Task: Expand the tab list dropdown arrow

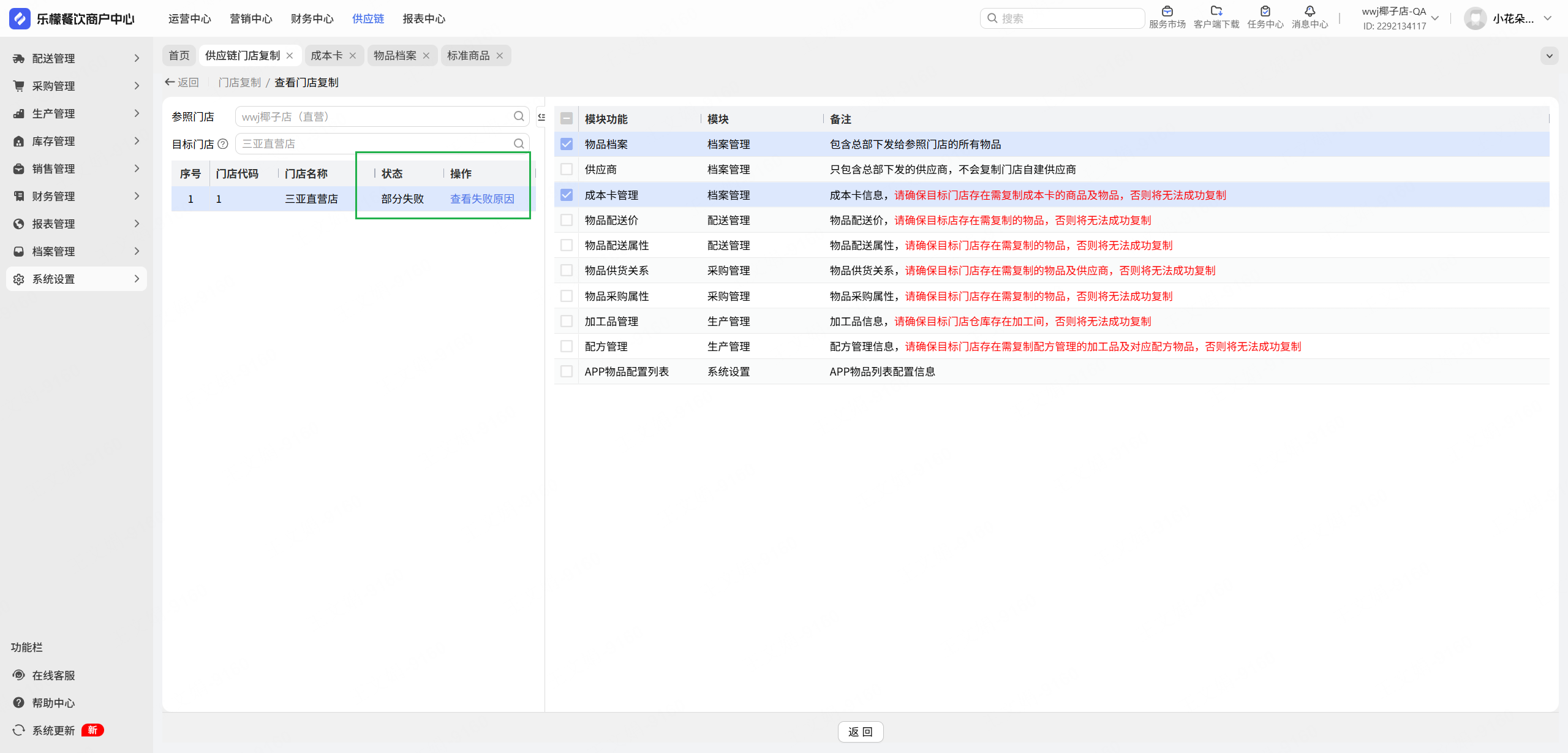Action: pyautogui.click(x=1549, y=56)
